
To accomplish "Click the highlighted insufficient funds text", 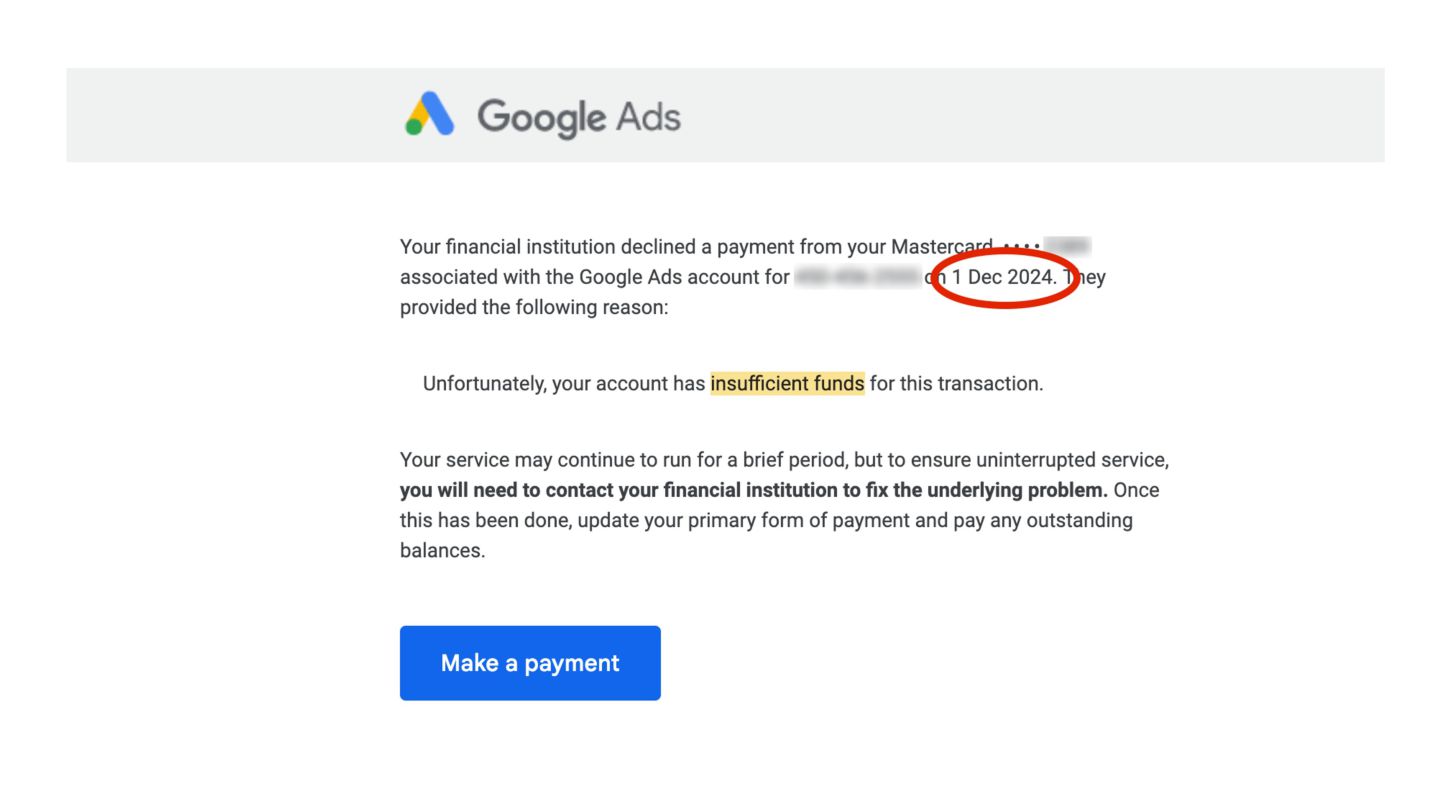I will (x=787, y=383).
